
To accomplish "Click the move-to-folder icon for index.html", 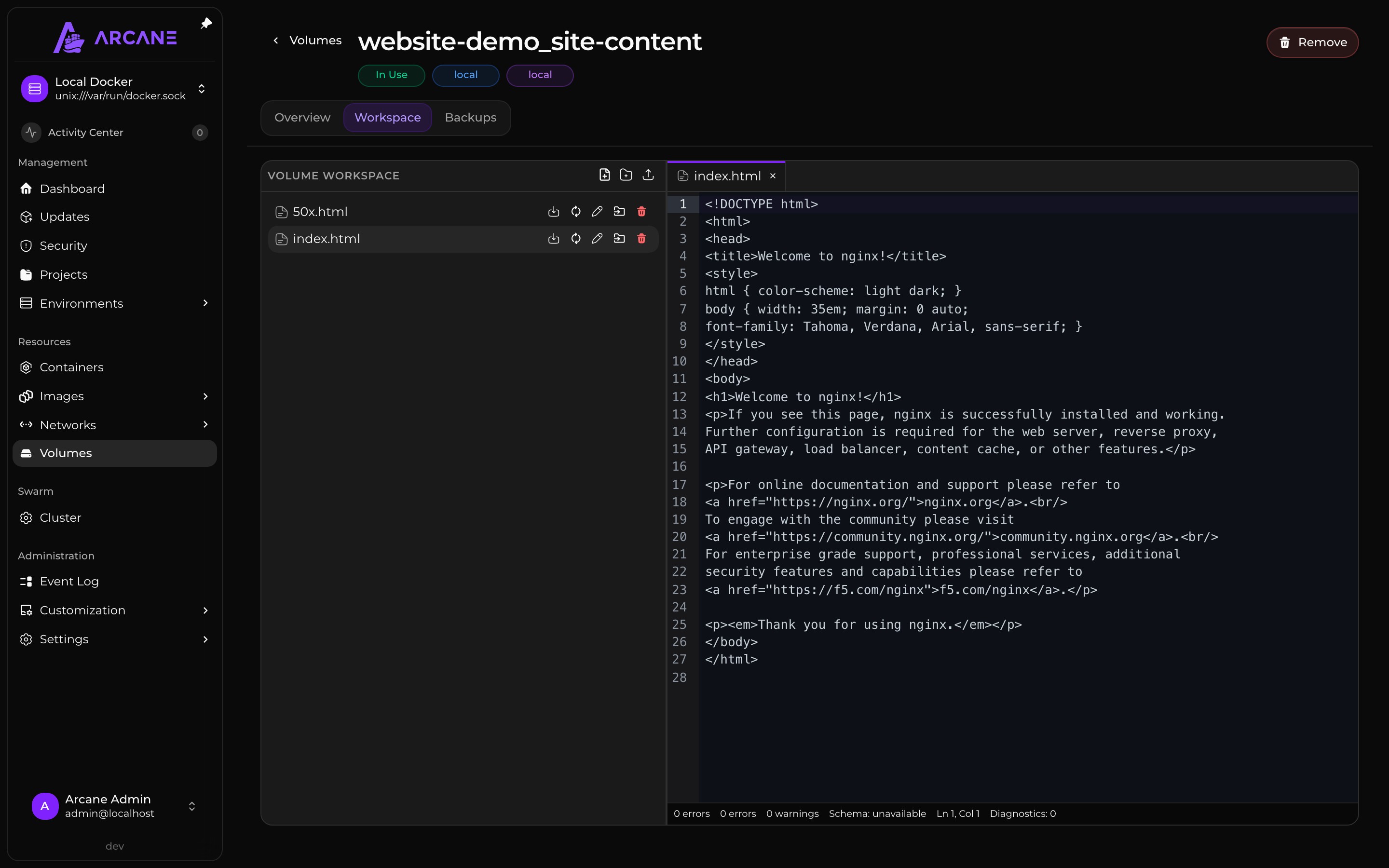I will click(619, 239).
